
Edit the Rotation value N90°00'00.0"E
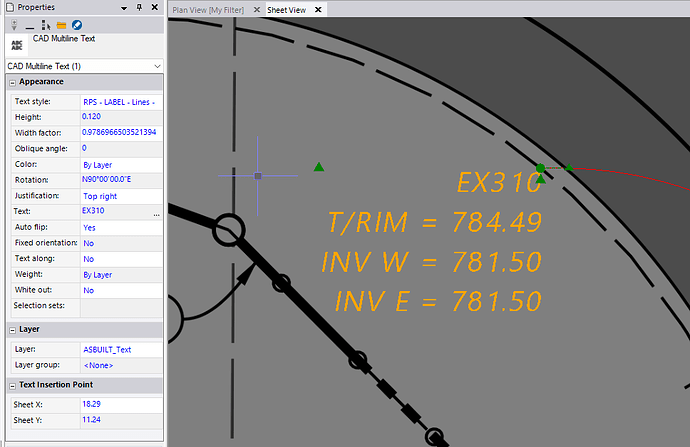[x=121, y=180]
